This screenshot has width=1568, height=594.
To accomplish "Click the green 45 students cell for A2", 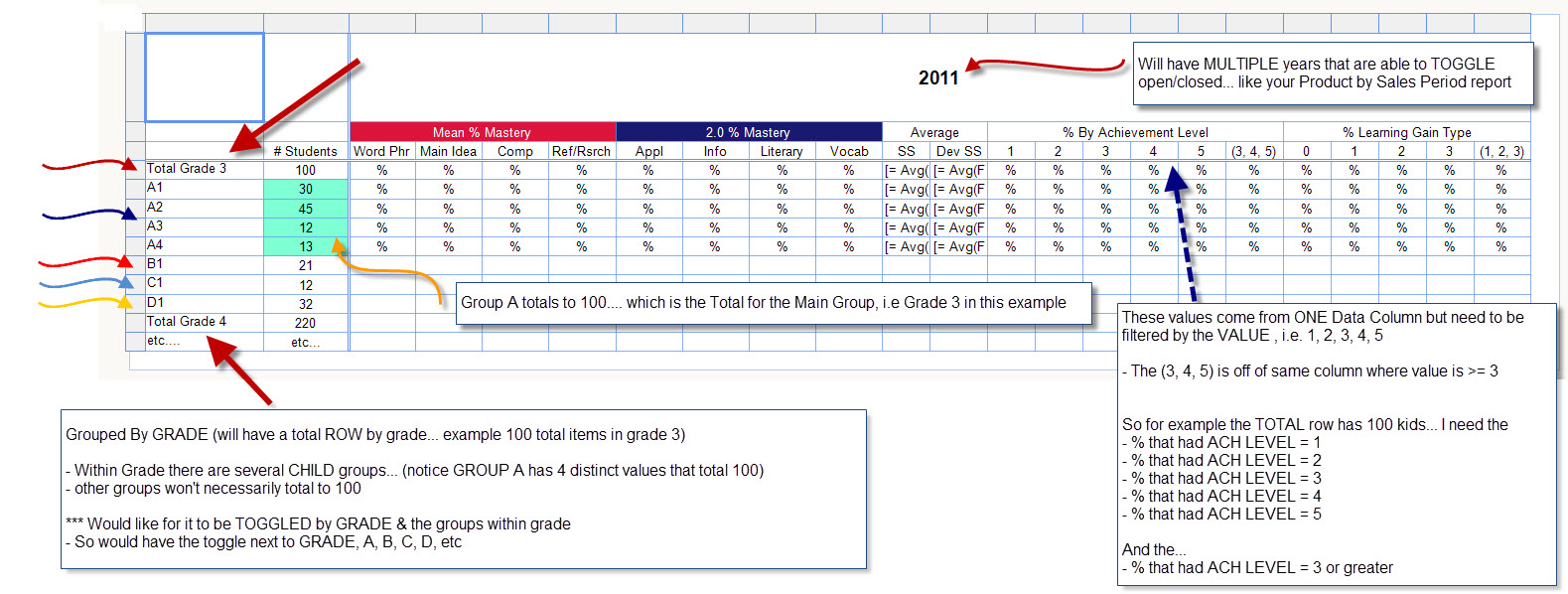I will pos(306,209).
